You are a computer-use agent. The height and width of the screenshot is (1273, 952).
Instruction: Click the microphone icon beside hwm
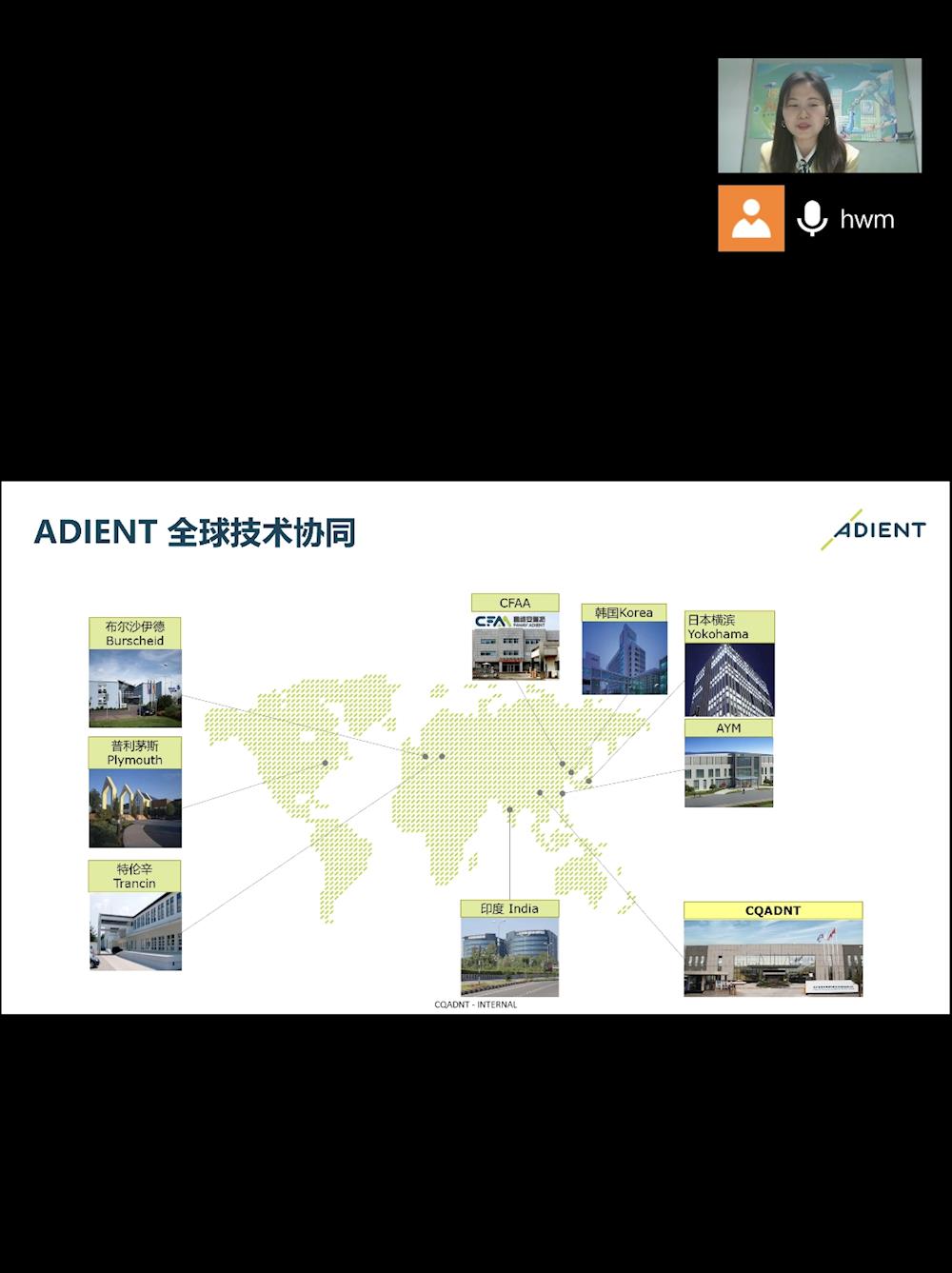click(811, 219)
